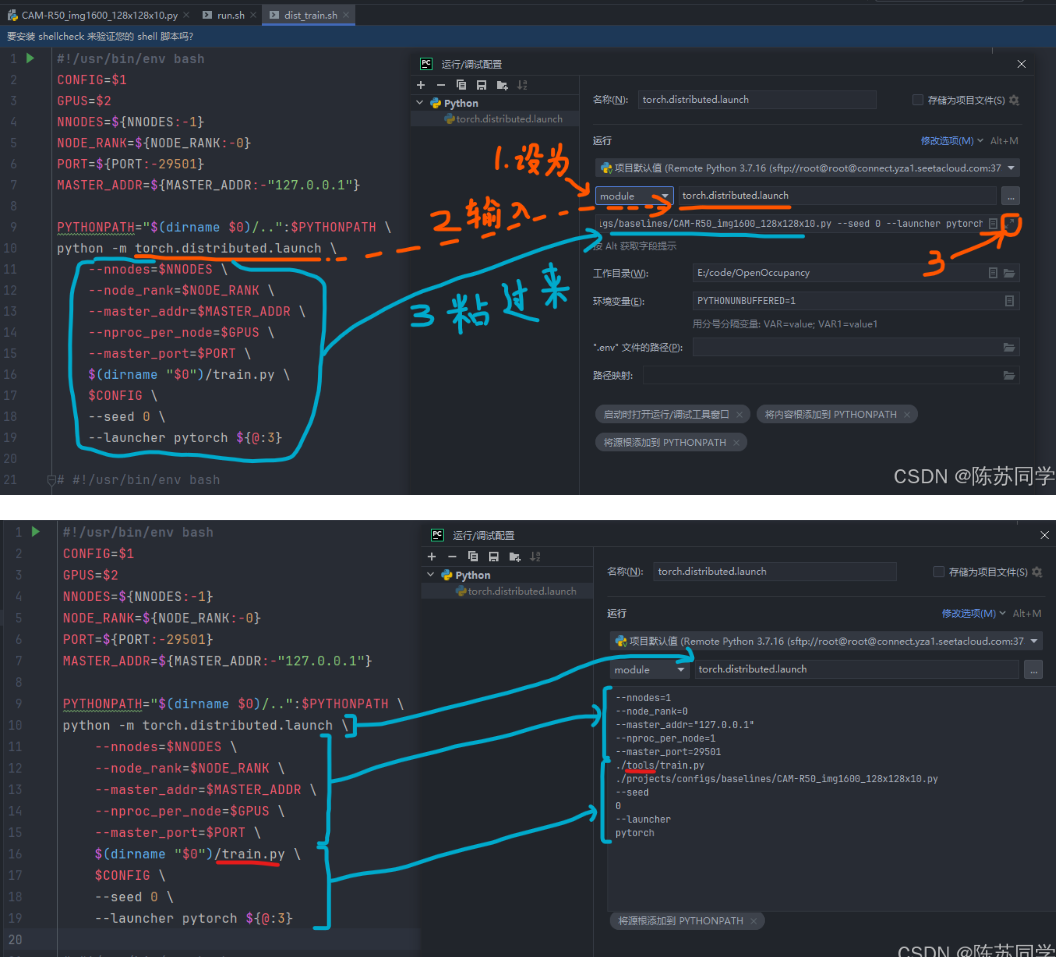Viewport: 1056px width, 957px height.
Task: Open gear beside 存储为项目文件 in lower dialog
Action: (x=1036, y=572)
